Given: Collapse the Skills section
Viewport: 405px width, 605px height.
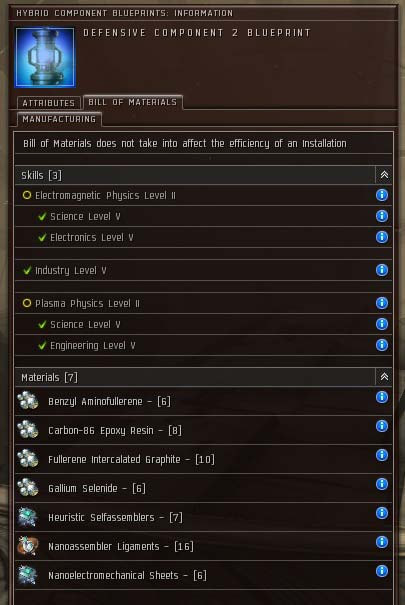Looking at the screenshot, I should click(384, 175).
